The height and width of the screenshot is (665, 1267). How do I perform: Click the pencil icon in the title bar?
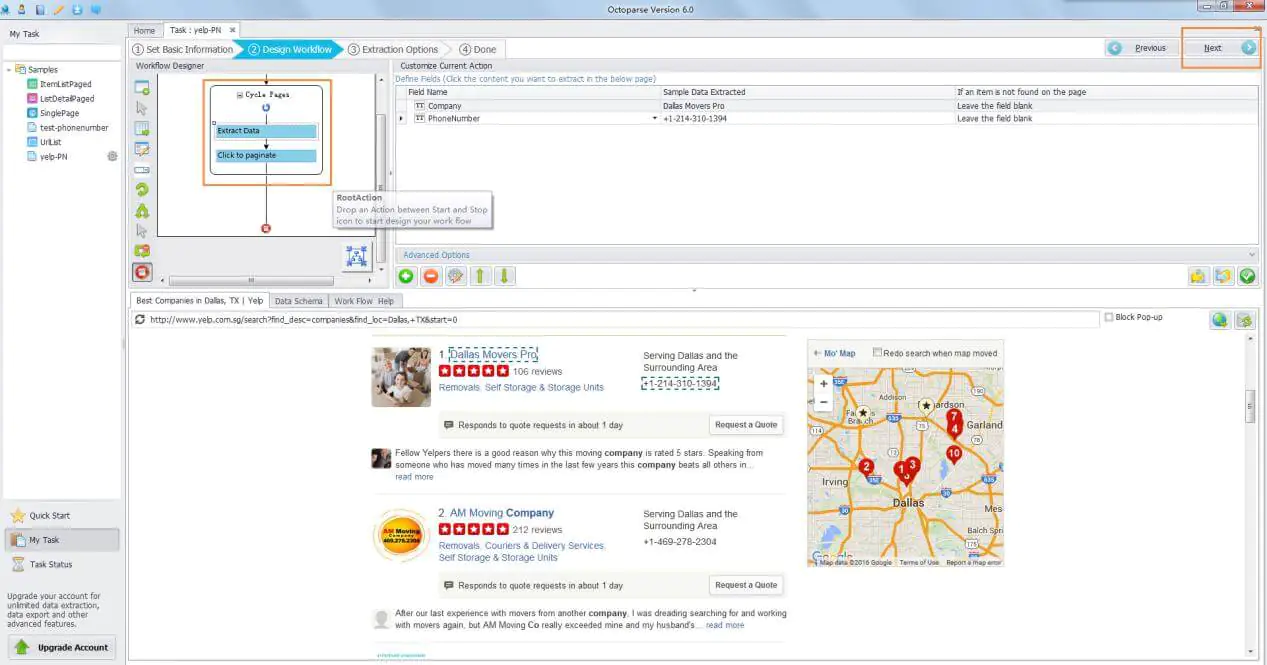(57, 8)
